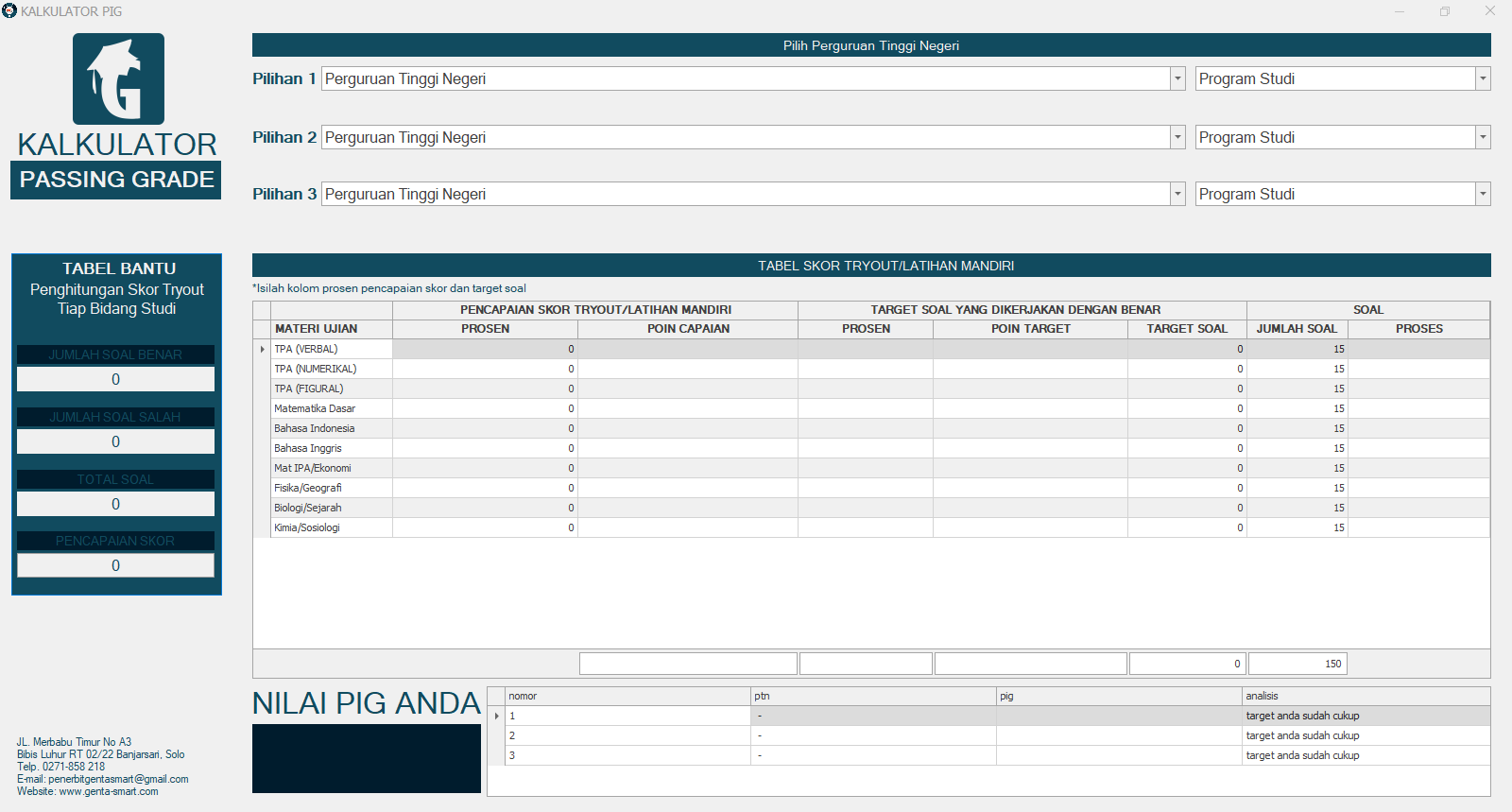The image size is (1512, 812).
Task: Select the Bahasa Inggris target Prosen cell
Action: click(865, 448)
